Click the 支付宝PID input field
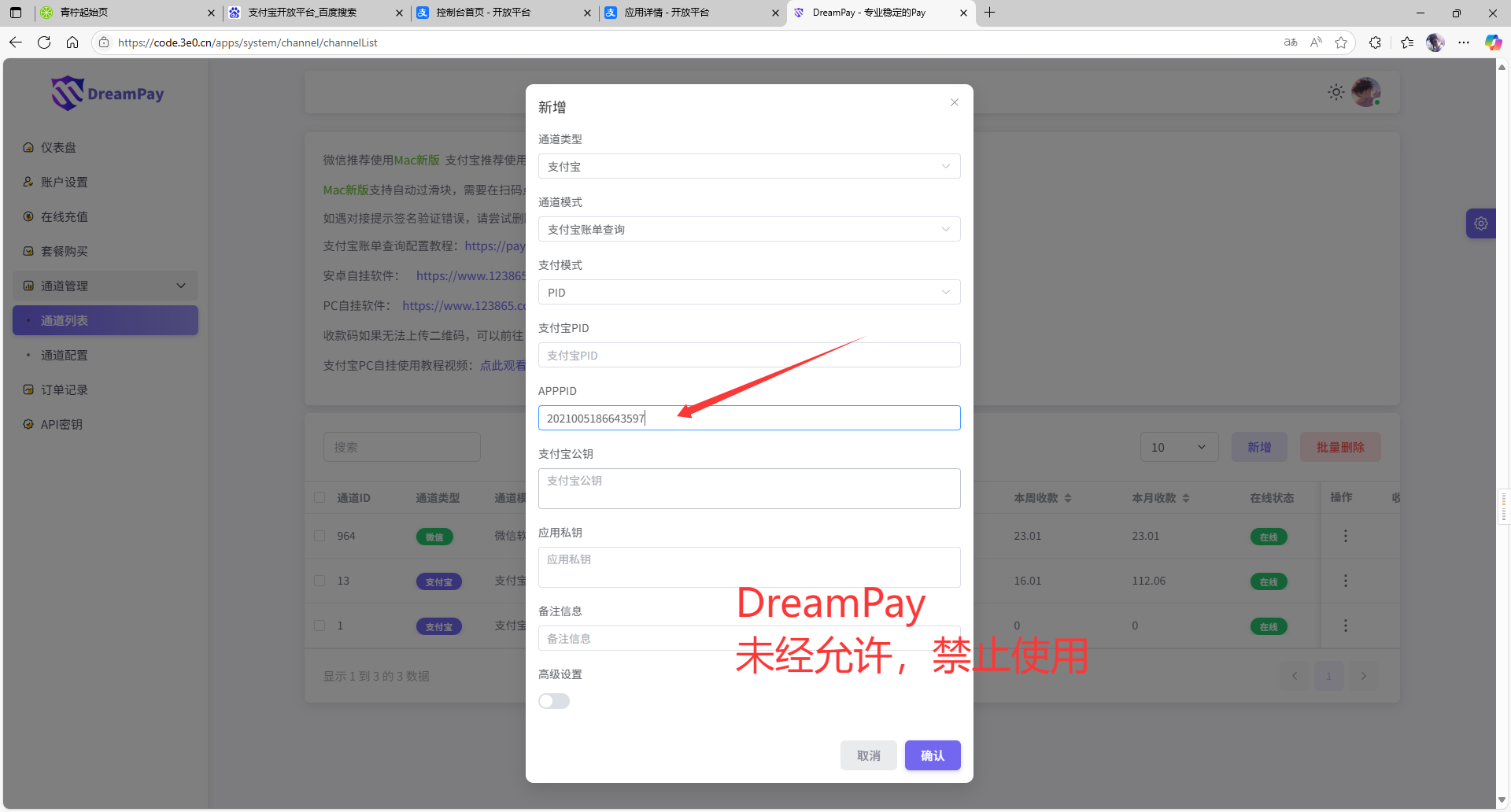This screenshot has height=812, width=1511. (748, 356)
